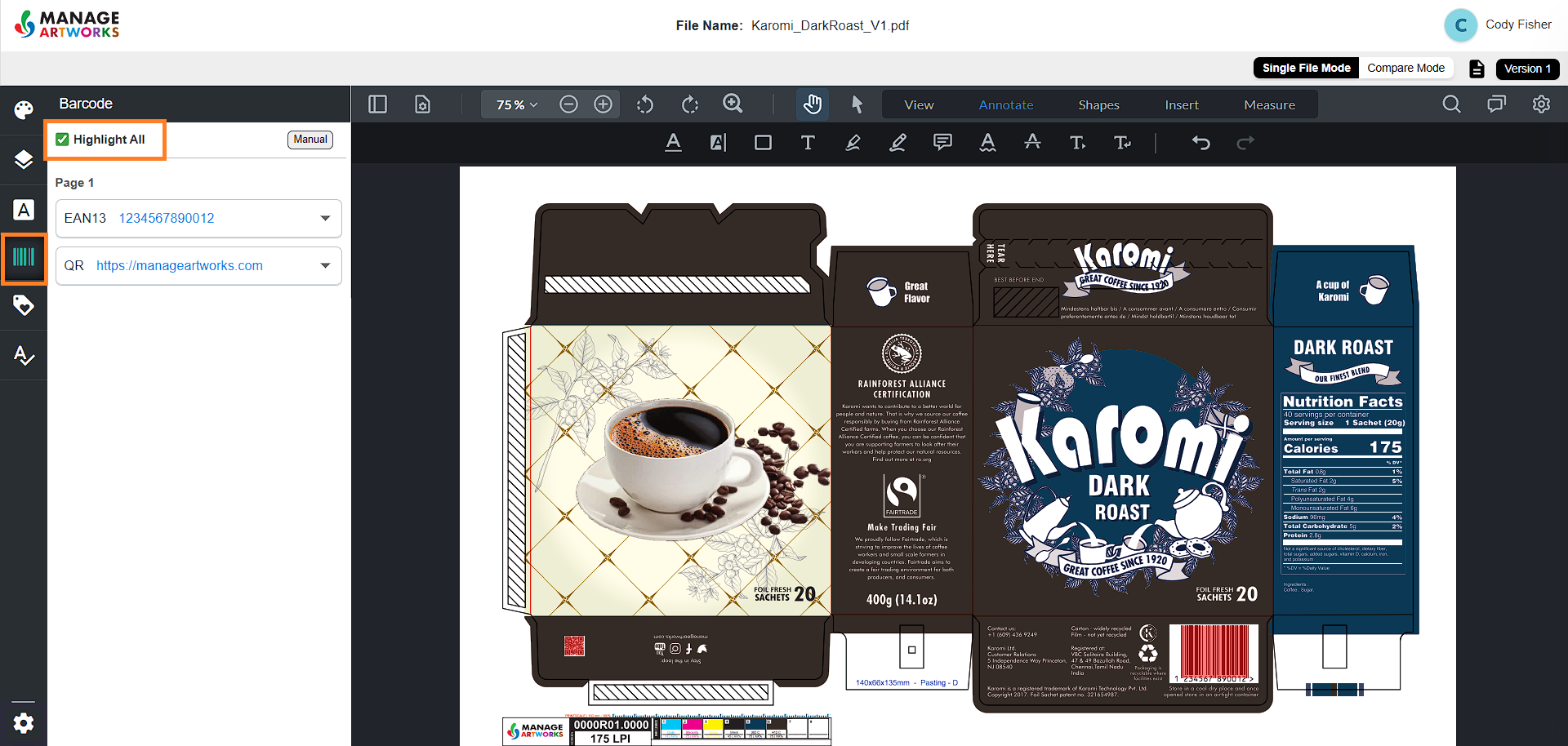The height and width of the screenshot is (746, 1568).
Task: Open Cody Fisher user profile
Action: 1518,24
